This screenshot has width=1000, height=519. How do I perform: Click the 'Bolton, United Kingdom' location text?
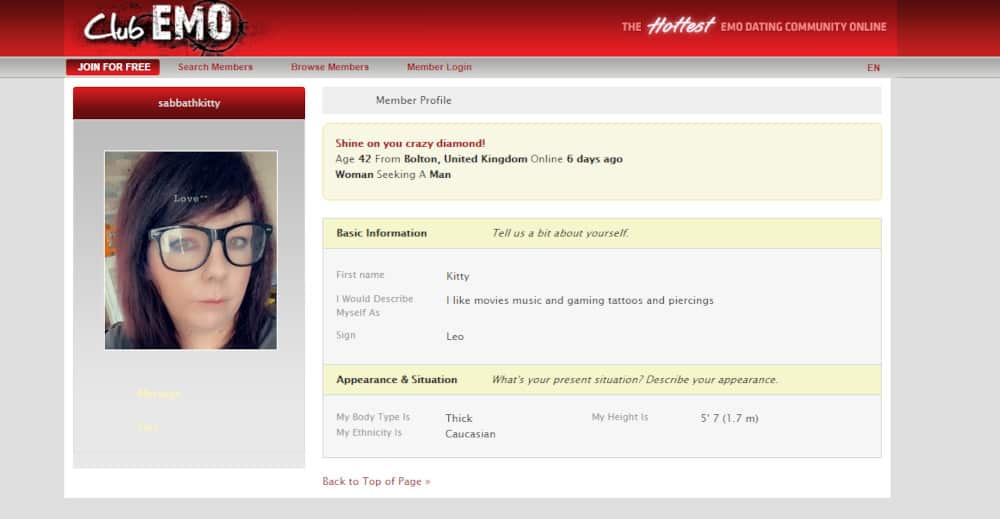click(466, 159)
